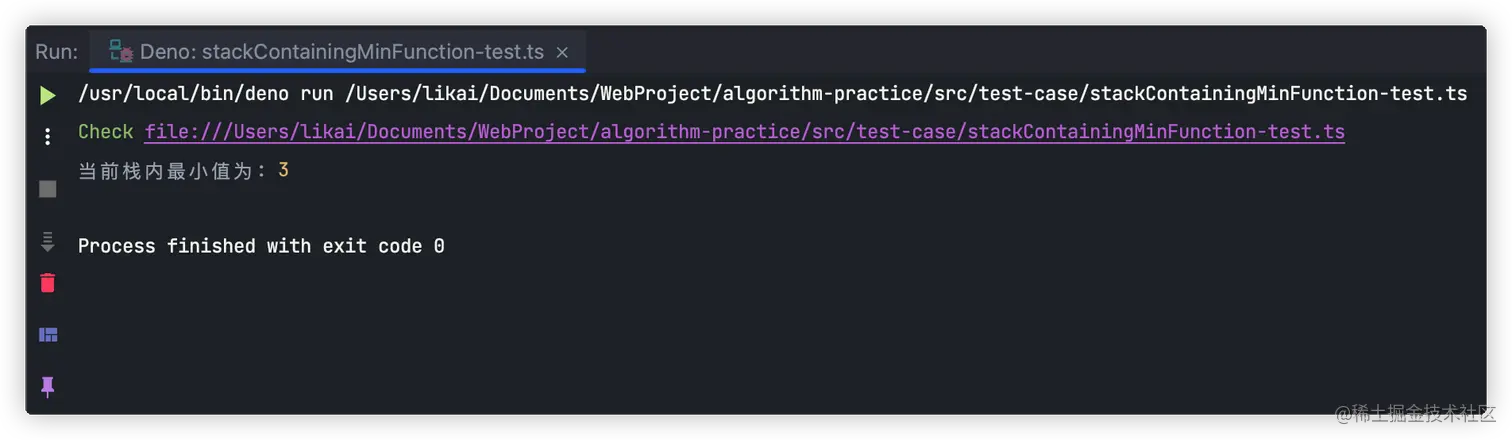Close the stackContainingMinFunction-test.ts run tab
The width and height of the screenshot is (1512, 440).
(562, 52)
